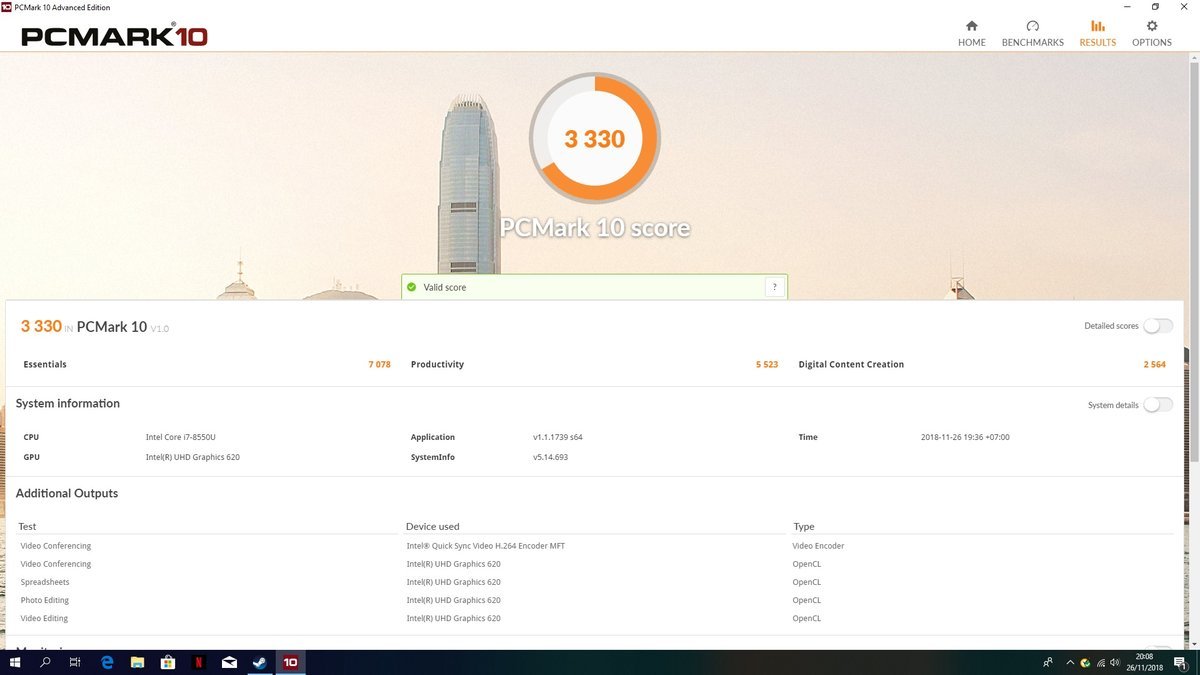Open the Action Center notifications icon
1200x675 pixels.
[1181, 662]
